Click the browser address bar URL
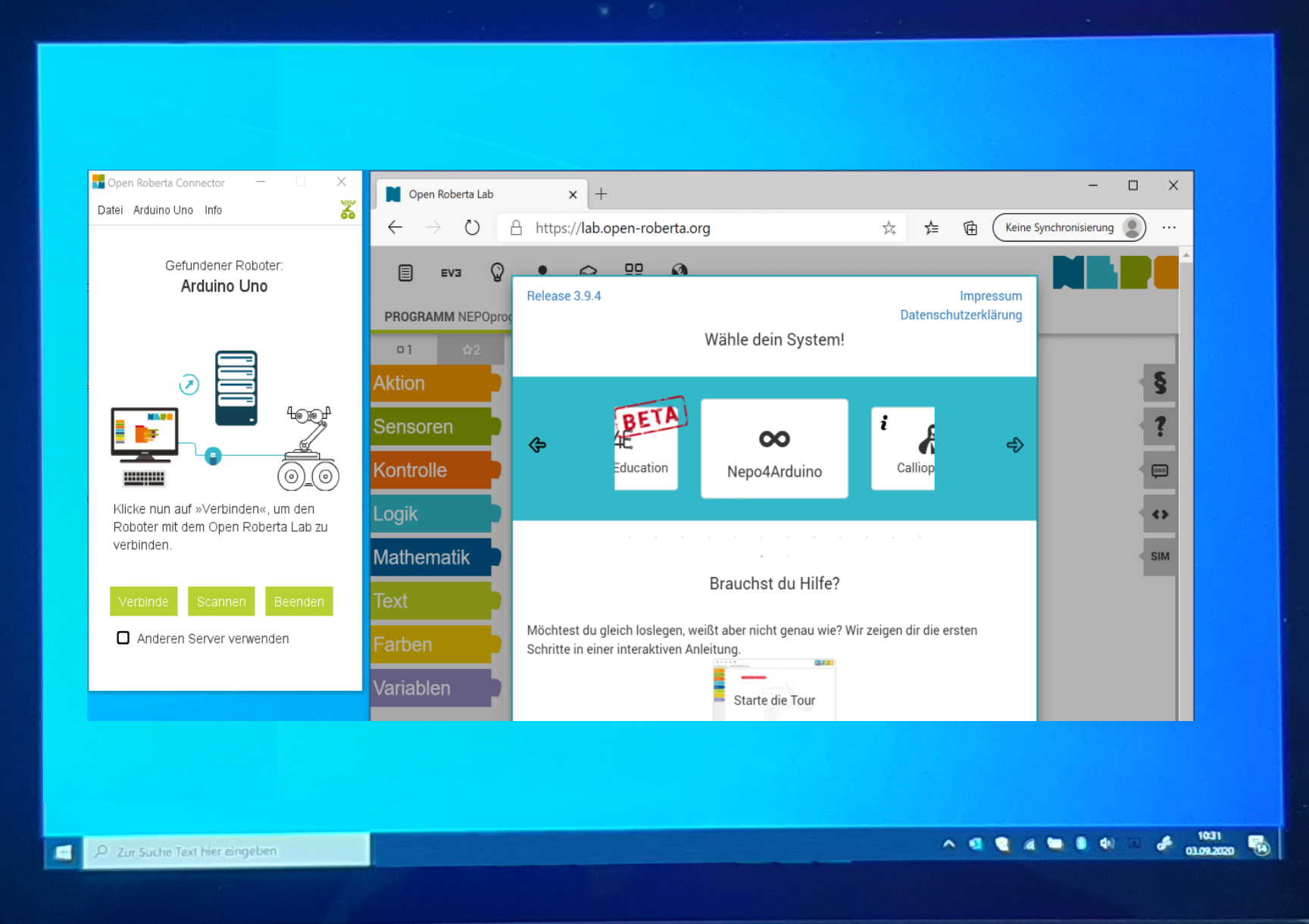Image resolution: width=1309 pixels, height=924 pixels. tap(623, 228)
